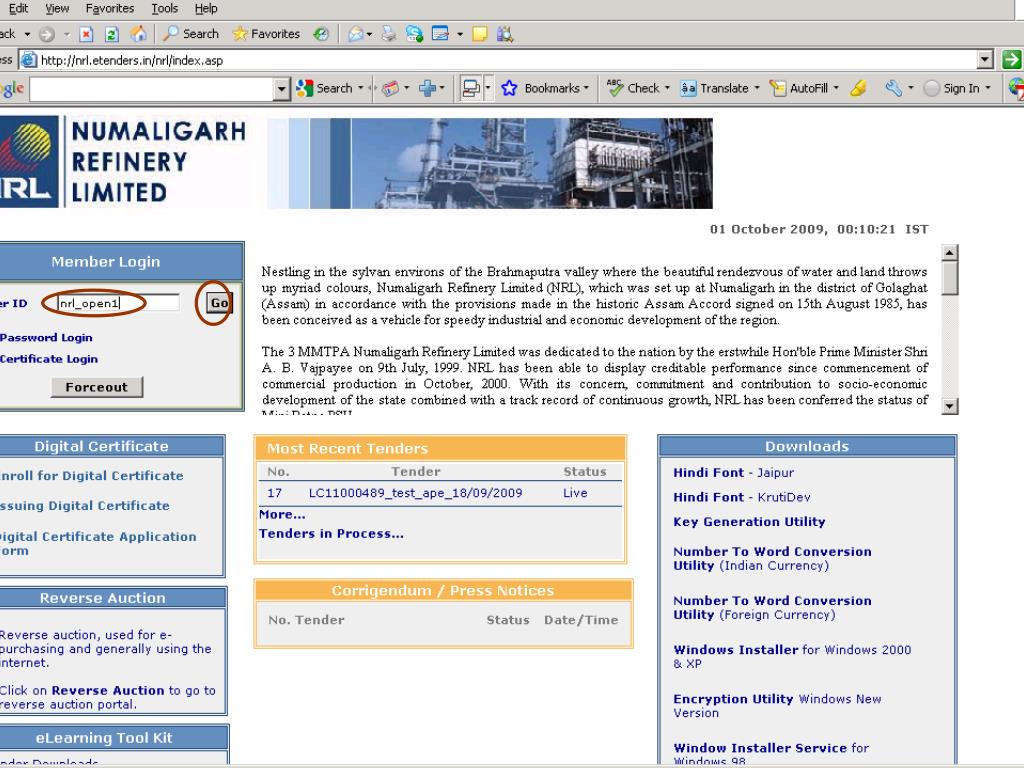Open the View menu
1024x768 pixels.
(57, 8)
